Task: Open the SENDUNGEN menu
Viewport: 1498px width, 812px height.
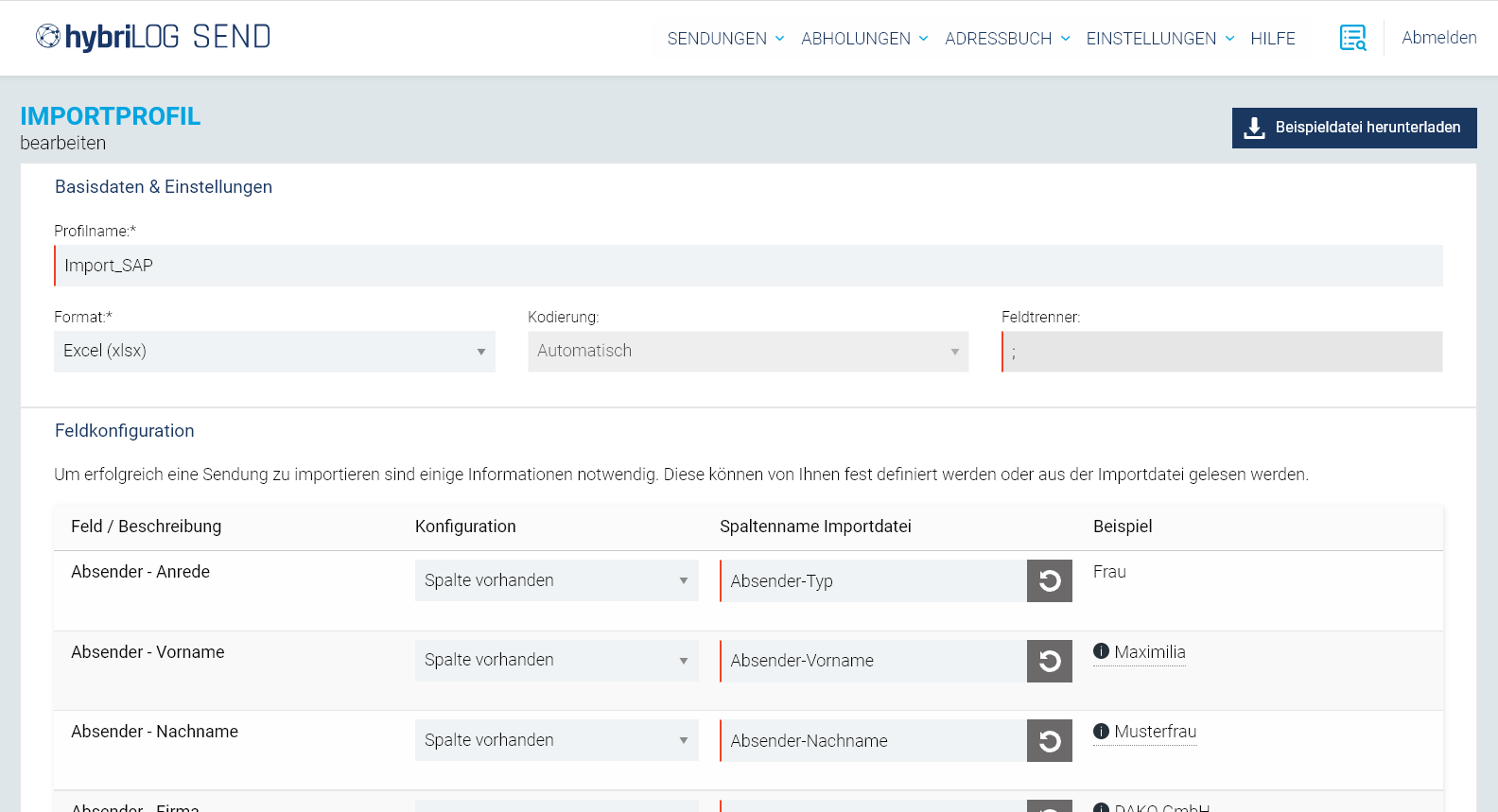Action: point(725,39)
